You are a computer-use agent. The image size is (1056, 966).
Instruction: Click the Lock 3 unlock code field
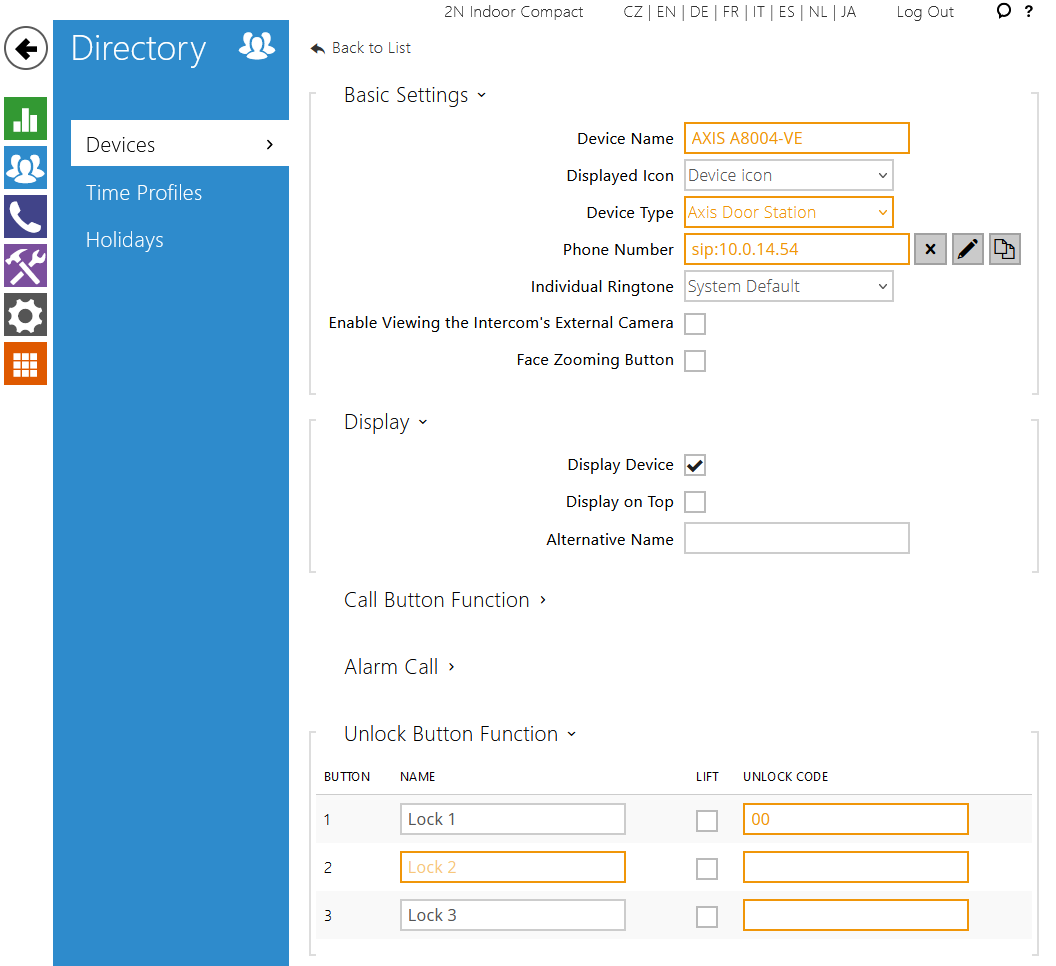(x=856, y=915)
